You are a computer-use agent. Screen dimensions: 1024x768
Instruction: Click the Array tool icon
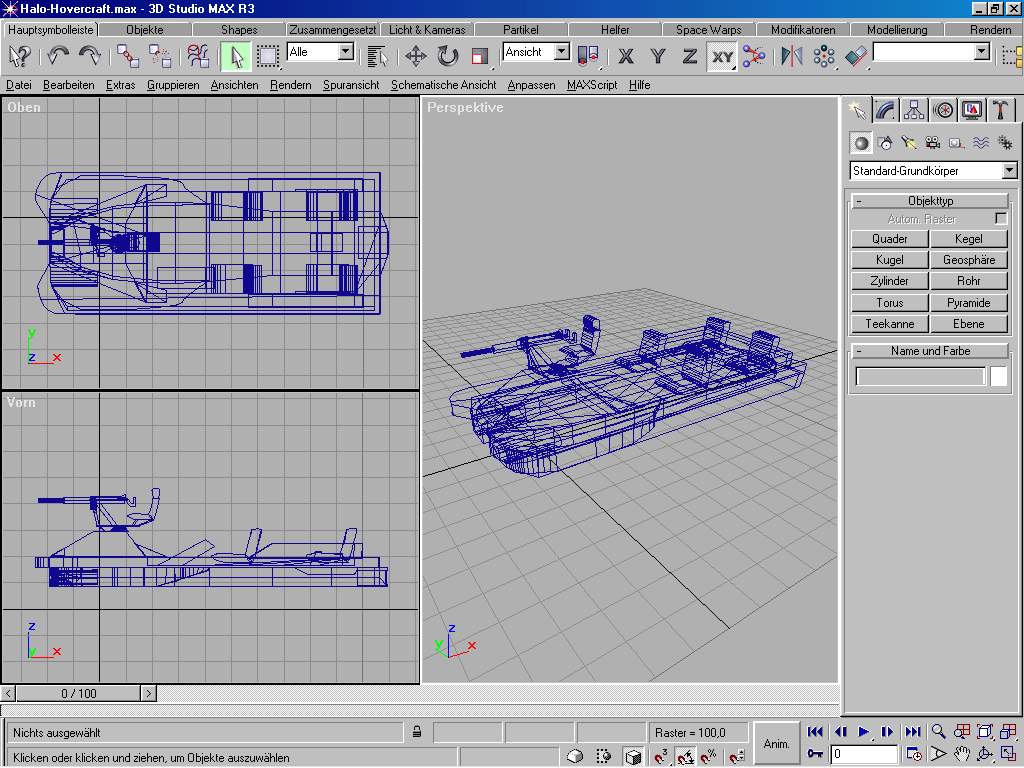(x=824, y=56)
